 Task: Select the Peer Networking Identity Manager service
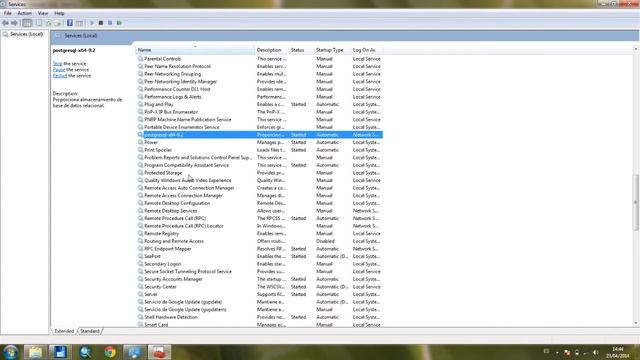(181, 82)
